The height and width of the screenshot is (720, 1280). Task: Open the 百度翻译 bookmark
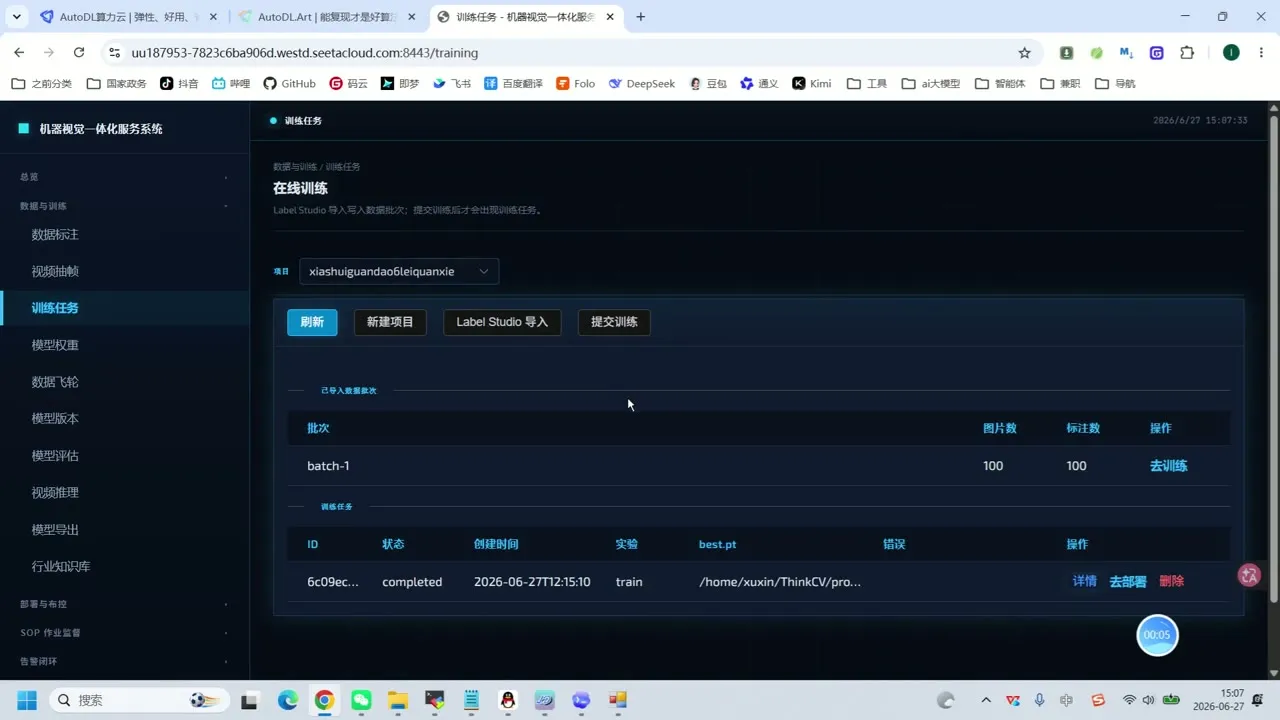(514, 83)
